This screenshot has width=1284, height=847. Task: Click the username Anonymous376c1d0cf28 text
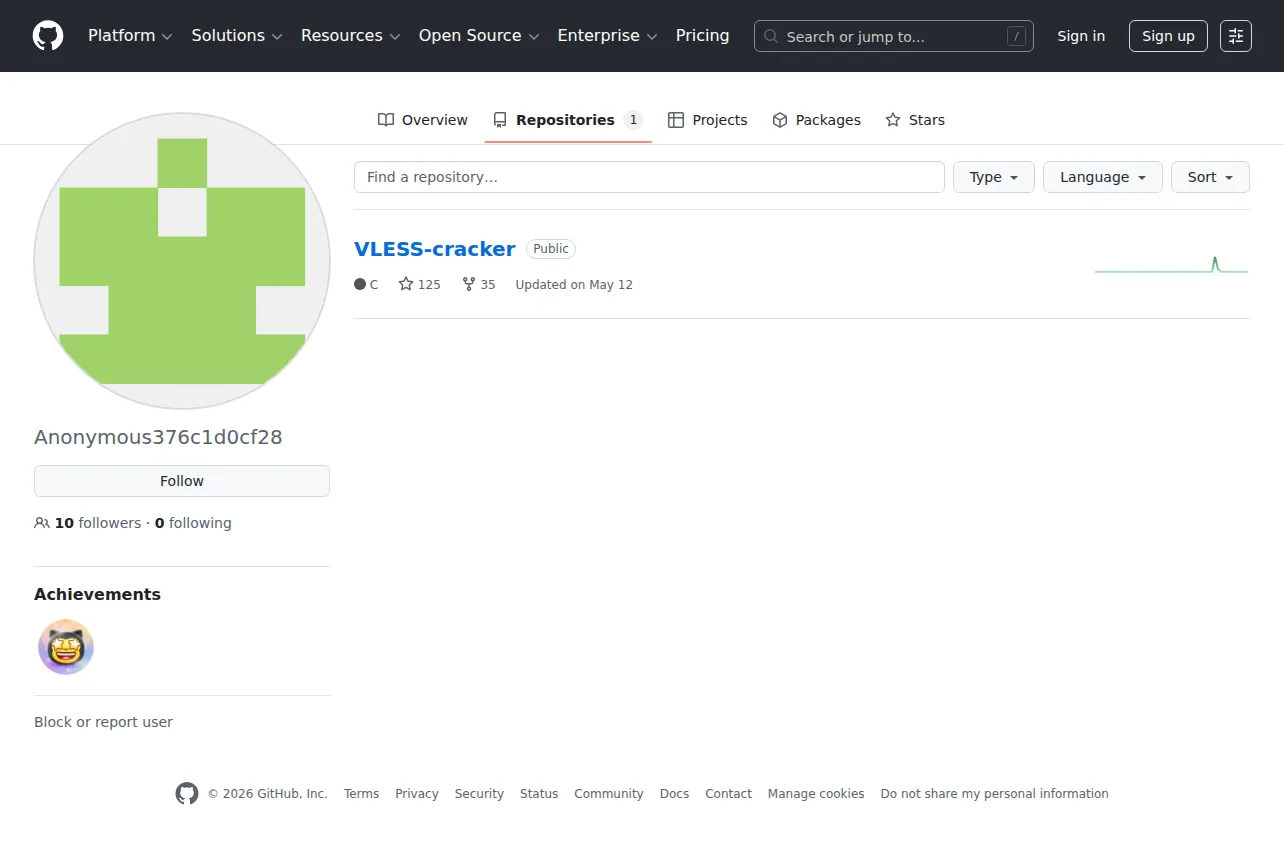pos(158,437)
